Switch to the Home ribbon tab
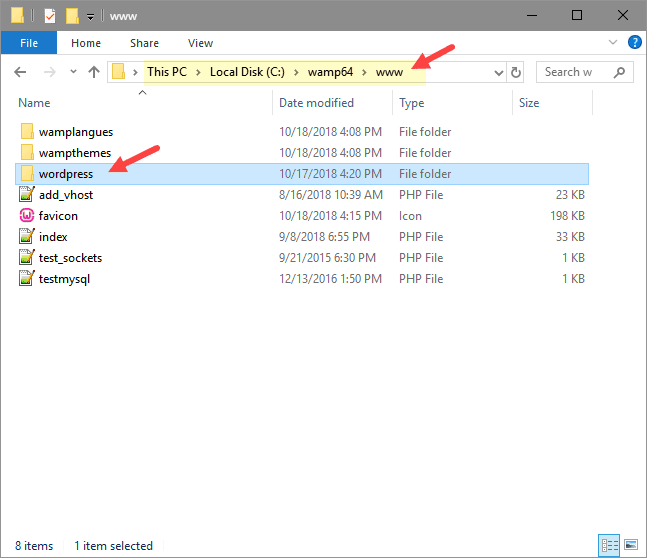Image resolution: width=647 pixels, height=558 pixels. click(x=86, y=43)
